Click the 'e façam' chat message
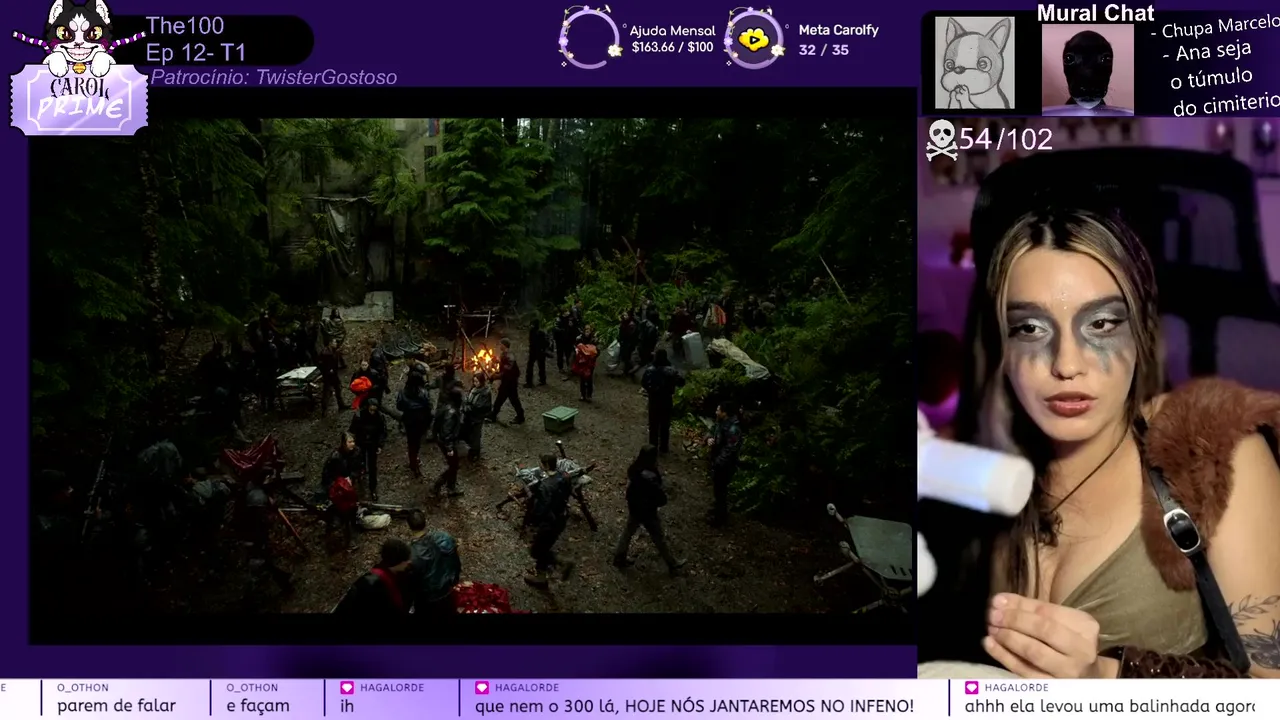This screenshot has width=1280, height=720. point(258,706)
